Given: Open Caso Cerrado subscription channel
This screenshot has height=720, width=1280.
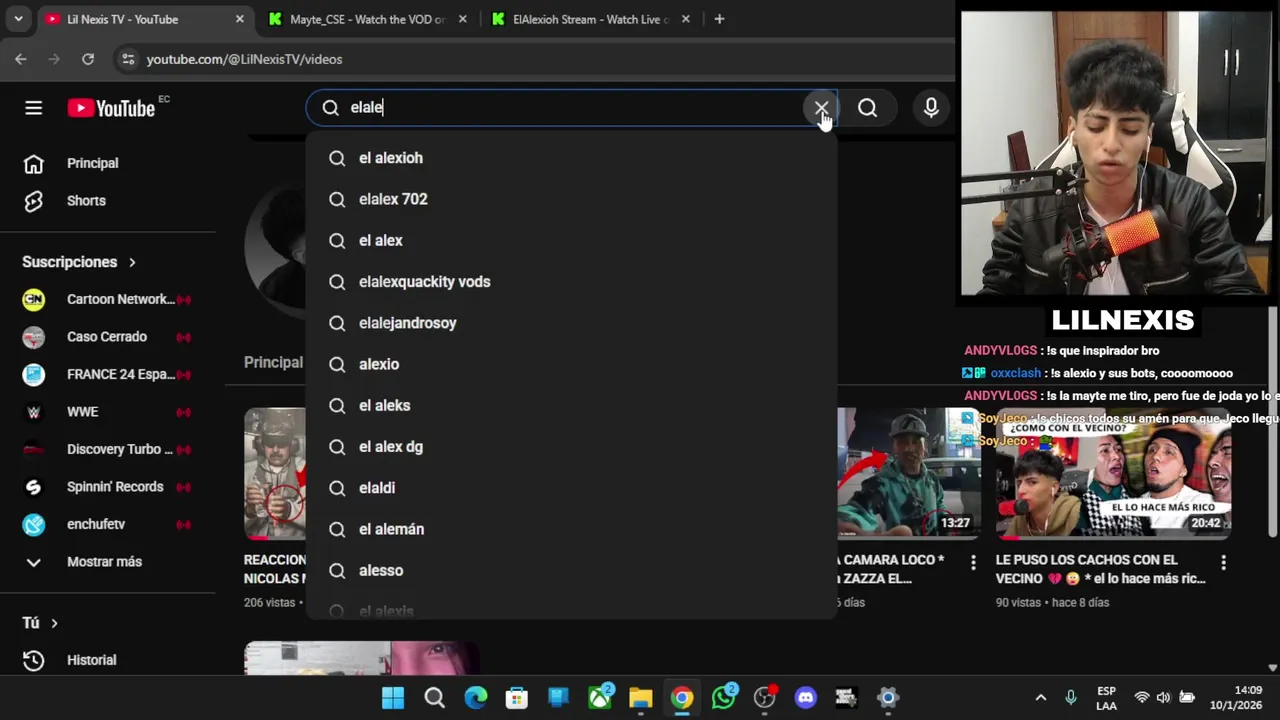Looking at the screenshot, I should click(x=107, y=337).
